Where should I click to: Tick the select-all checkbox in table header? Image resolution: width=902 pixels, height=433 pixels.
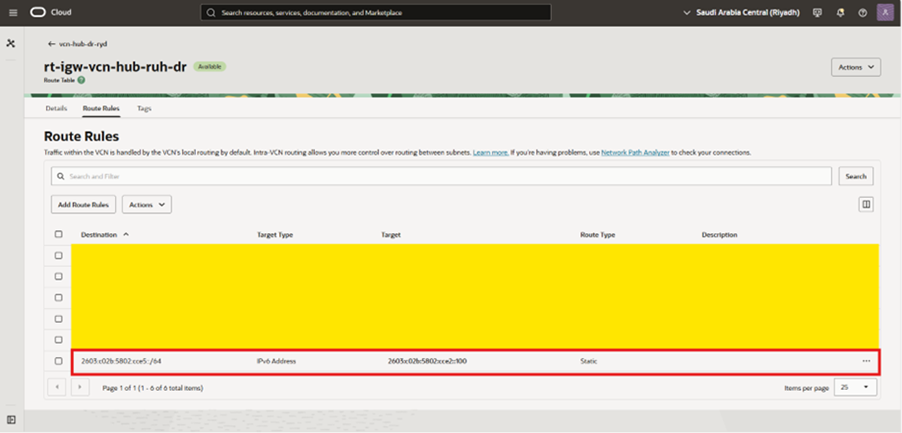click(59, 234)
